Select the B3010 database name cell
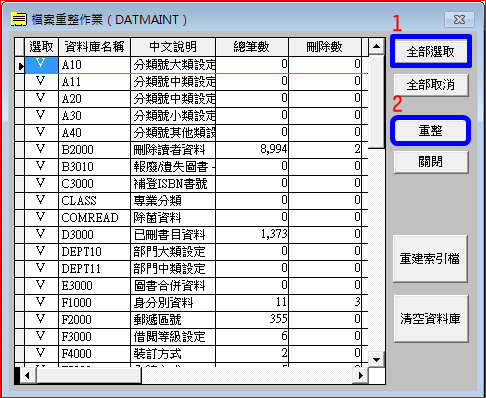The width and height of the screenshot is (486, 398). pyautogui.click(x=94, y=167)
